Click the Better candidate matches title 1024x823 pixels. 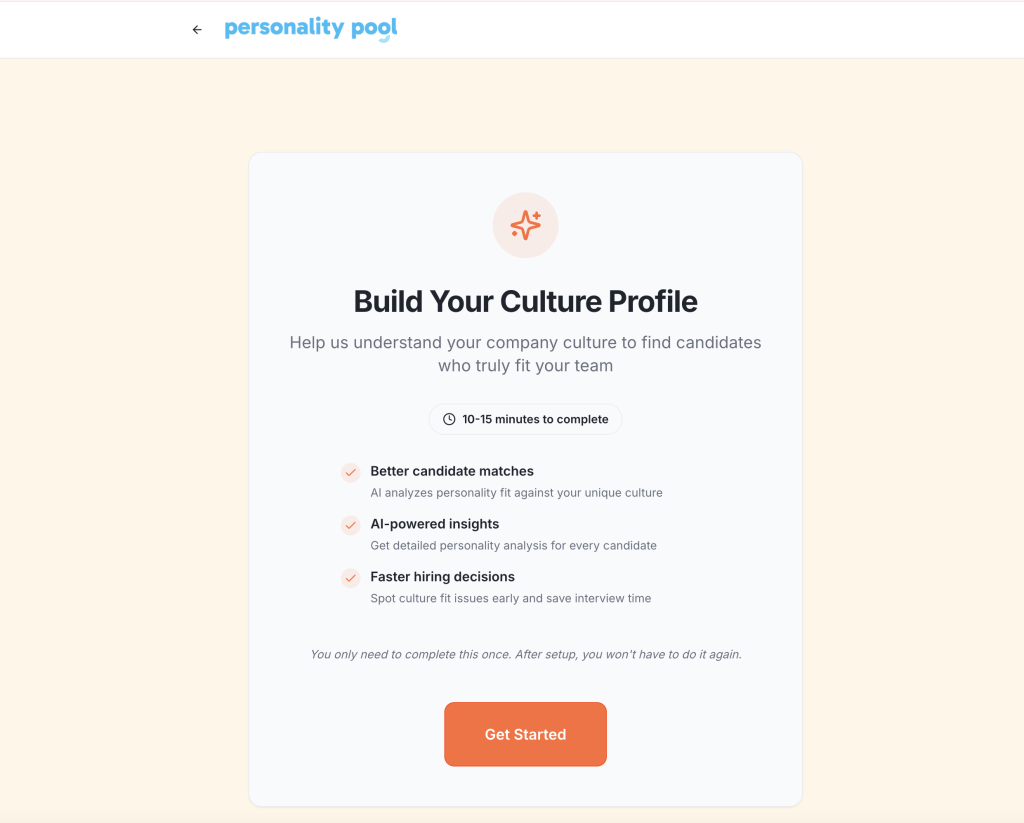(x=452, y=471)
